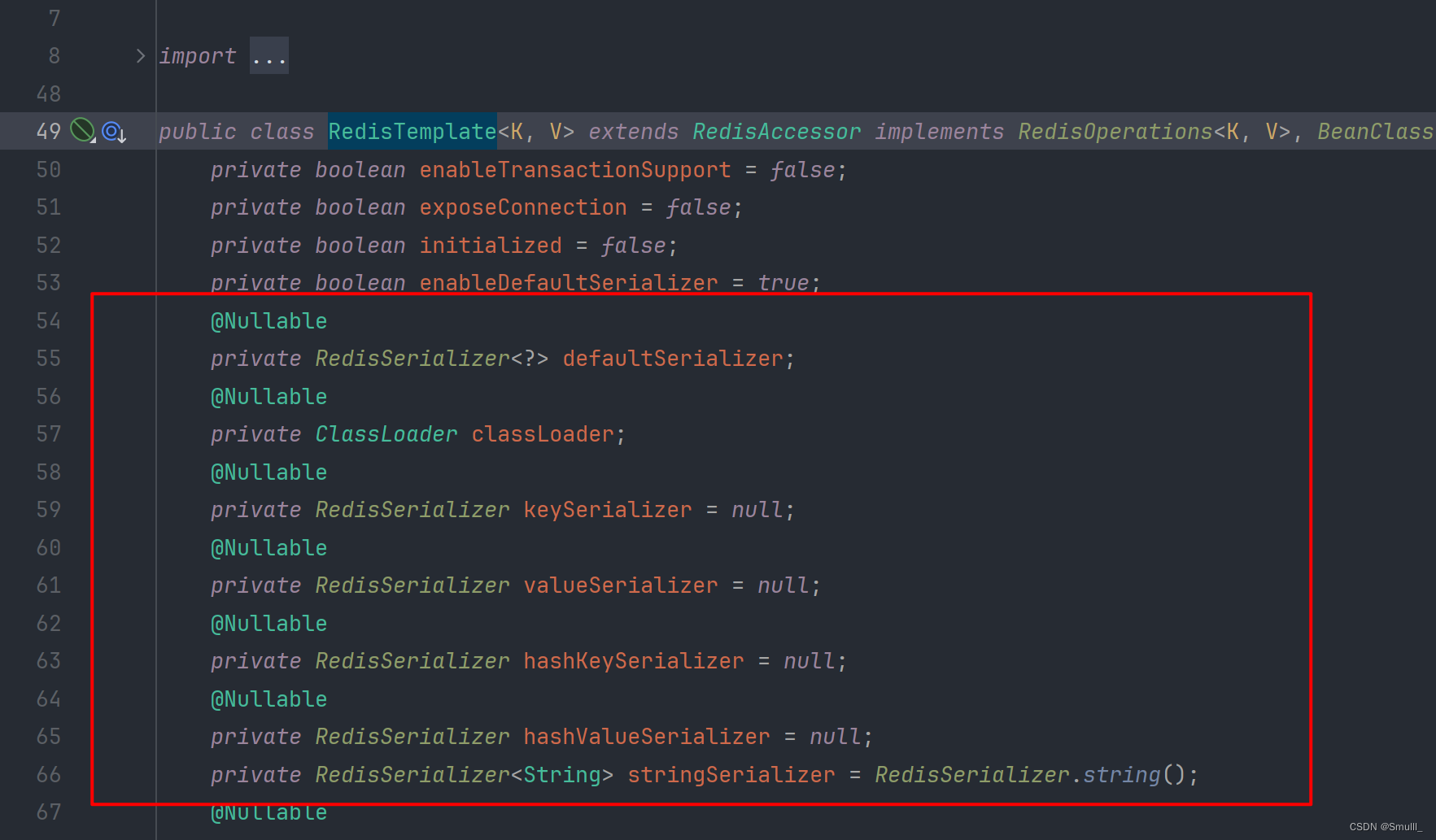
Task: Click line number 66 in the gutter
Action: coord(49,774)
